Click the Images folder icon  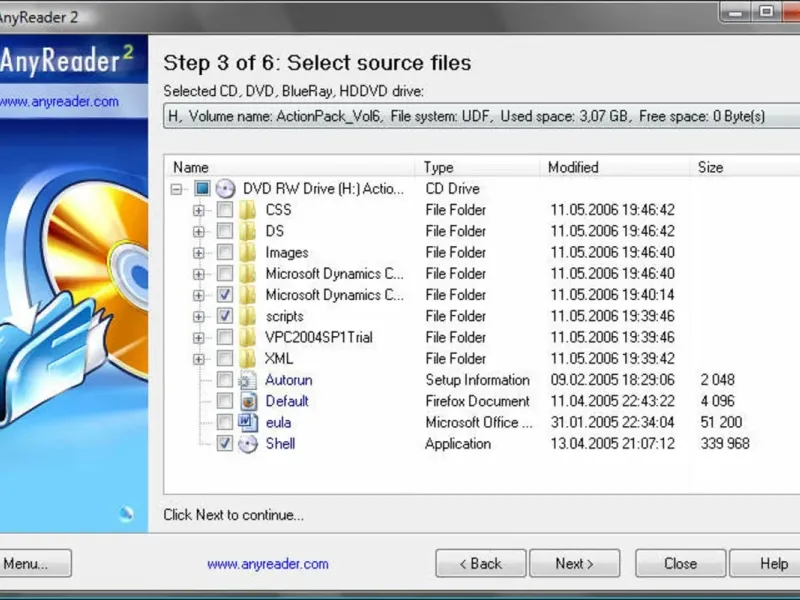point(248,252)
